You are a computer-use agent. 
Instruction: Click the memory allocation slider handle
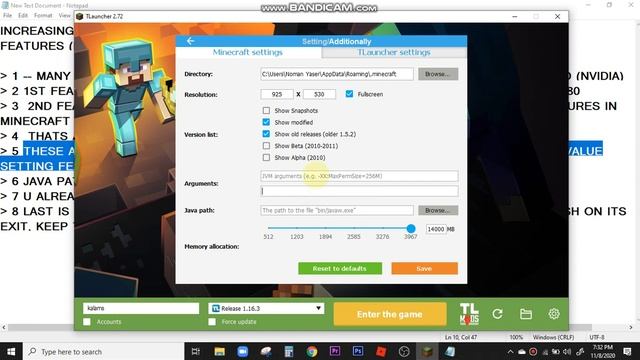pyautogui.click(x=411, y=228)
